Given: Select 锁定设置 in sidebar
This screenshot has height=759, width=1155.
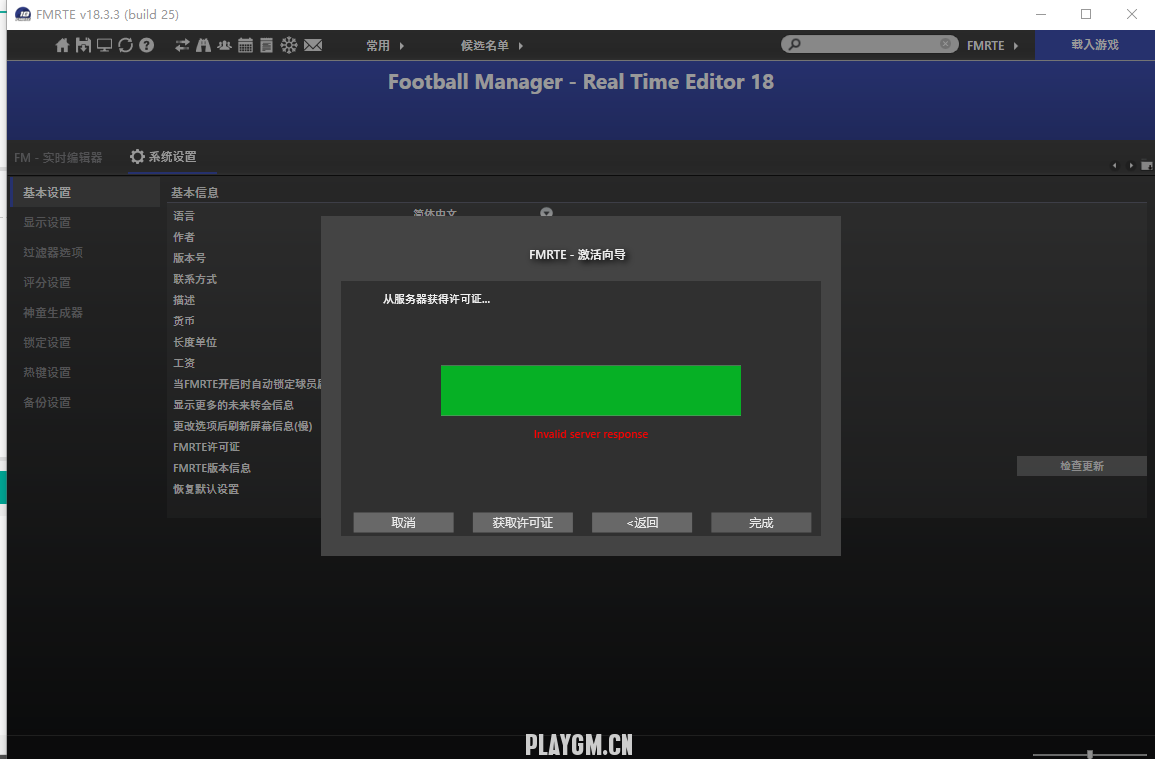Looking at the screenshot, I should (47, 343).
